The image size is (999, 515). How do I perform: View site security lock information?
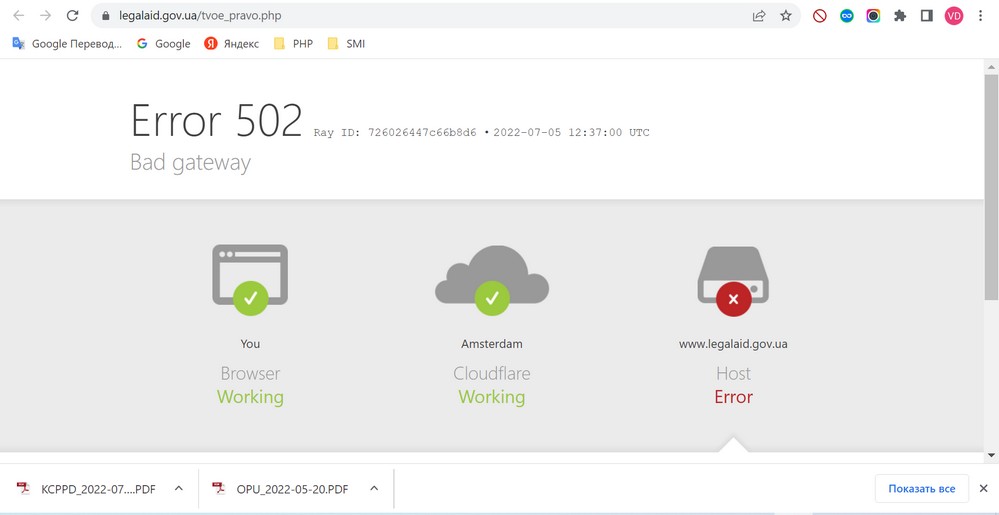106,16
